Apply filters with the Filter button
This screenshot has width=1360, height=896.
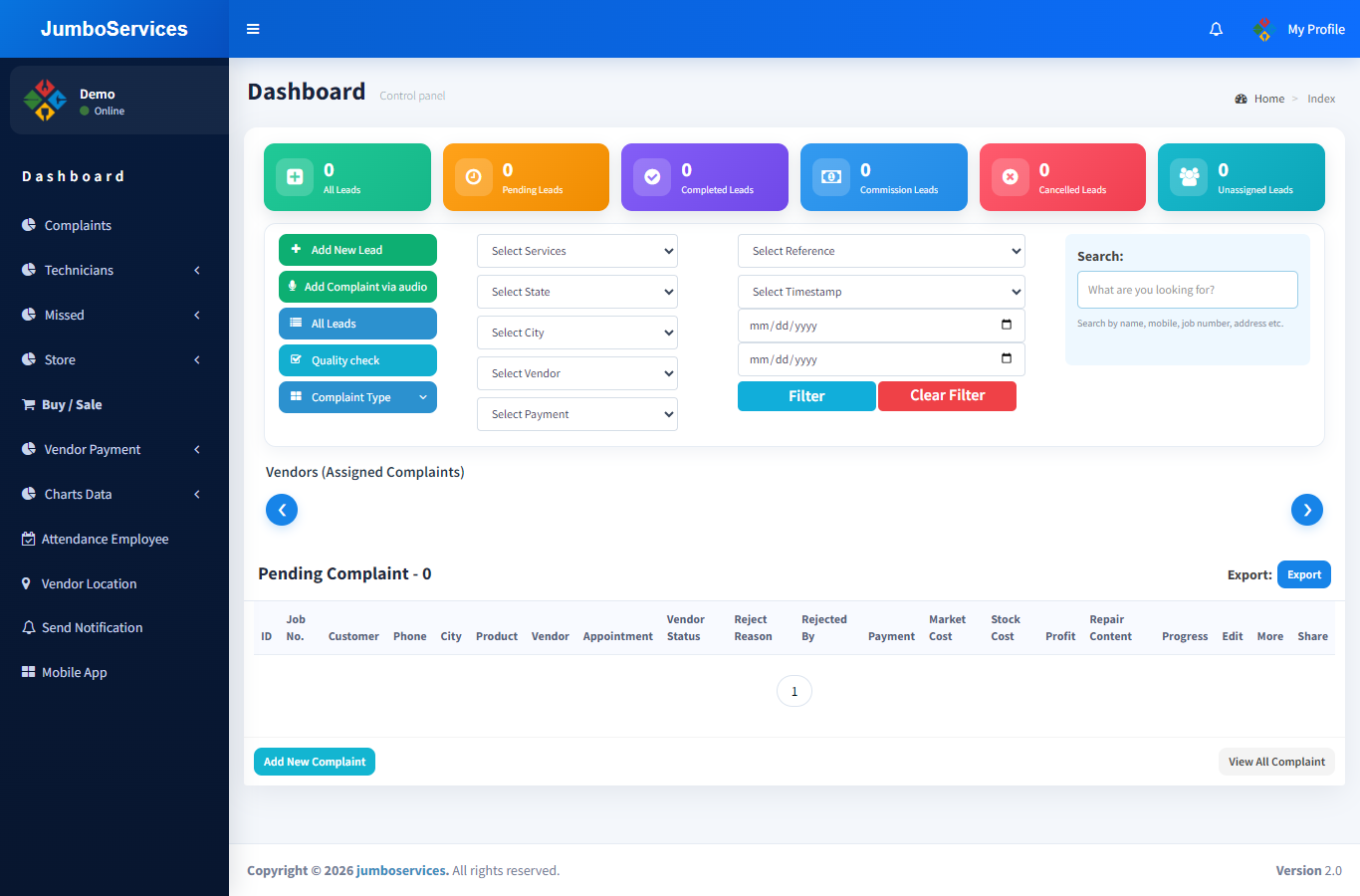(806, 396)
